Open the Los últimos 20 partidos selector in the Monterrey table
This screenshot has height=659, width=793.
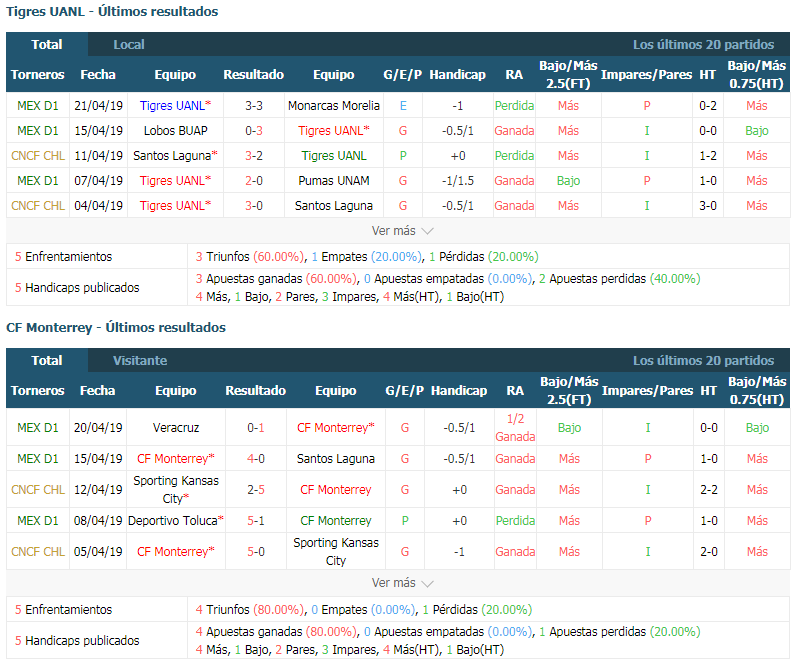[x=703, y=361]
